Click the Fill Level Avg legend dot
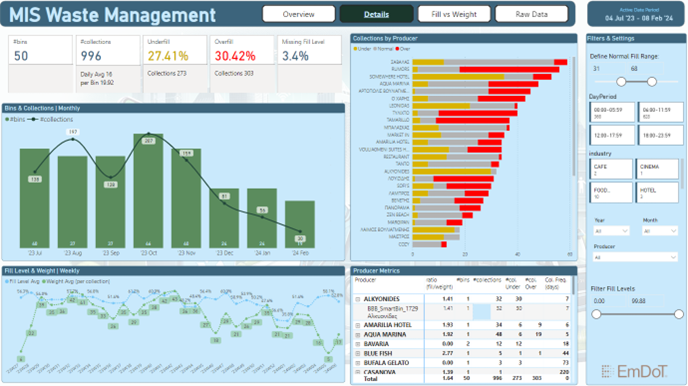 [7, 282]
